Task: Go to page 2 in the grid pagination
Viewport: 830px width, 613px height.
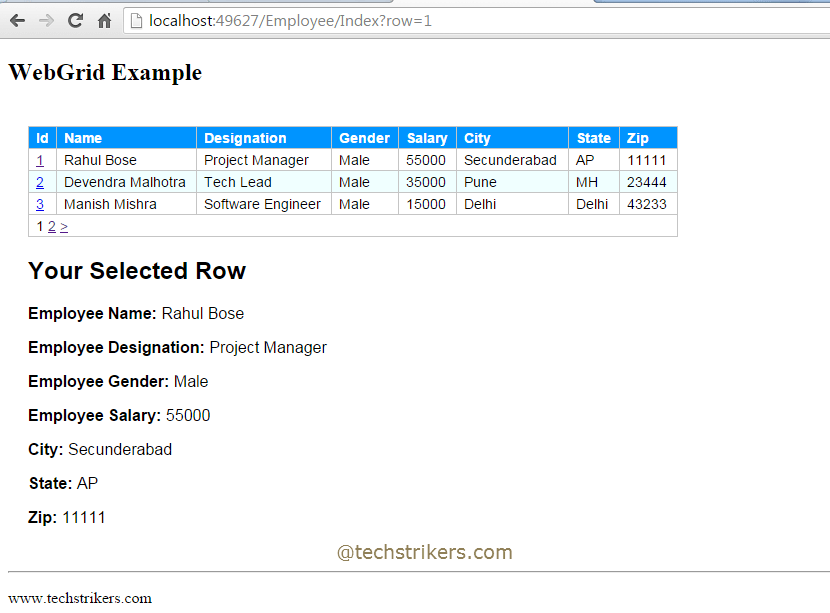Action: 51,226
